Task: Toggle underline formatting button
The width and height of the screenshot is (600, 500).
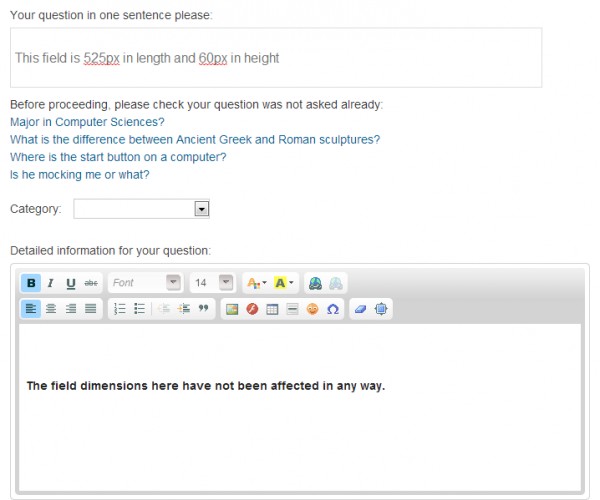Action: coord(71,283)
